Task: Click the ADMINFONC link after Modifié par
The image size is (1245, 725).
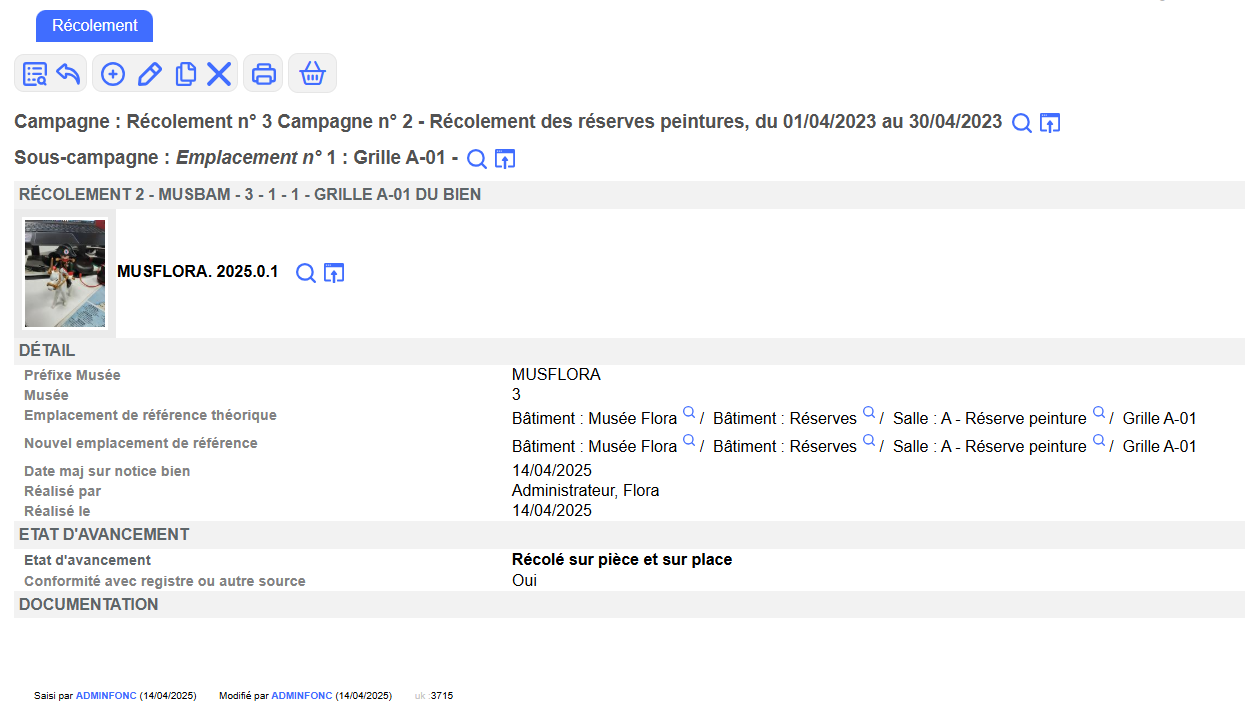Action: [x=302, y=695]
